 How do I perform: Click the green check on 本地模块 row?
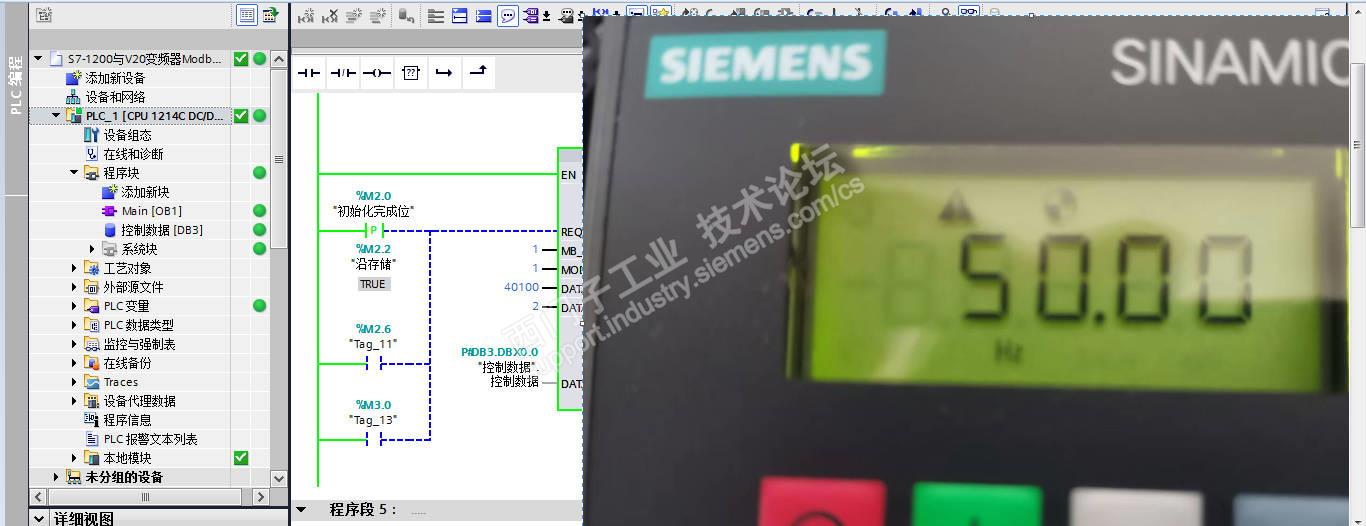pyautogui.click(x=240, y=458)
